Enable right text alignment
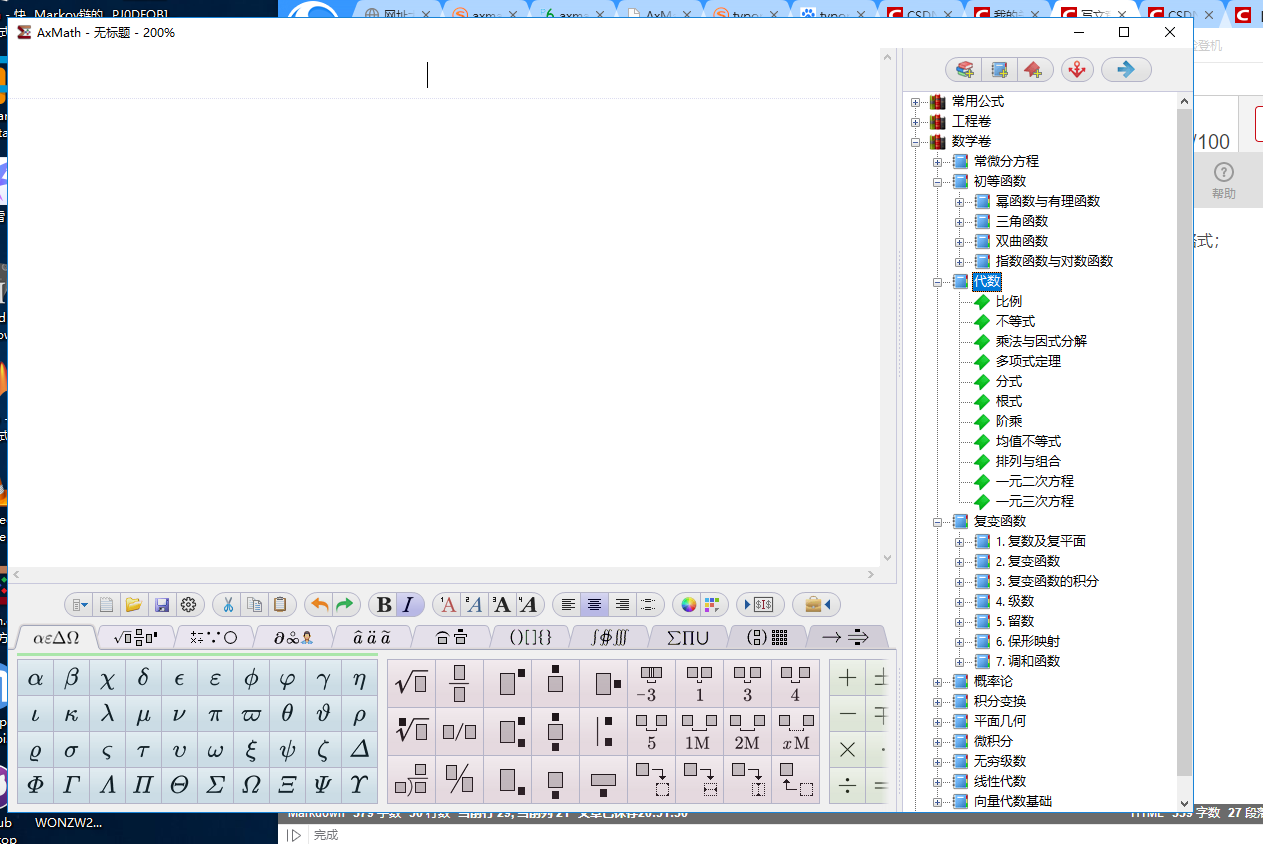1263x844 pixels. point(621,604)
